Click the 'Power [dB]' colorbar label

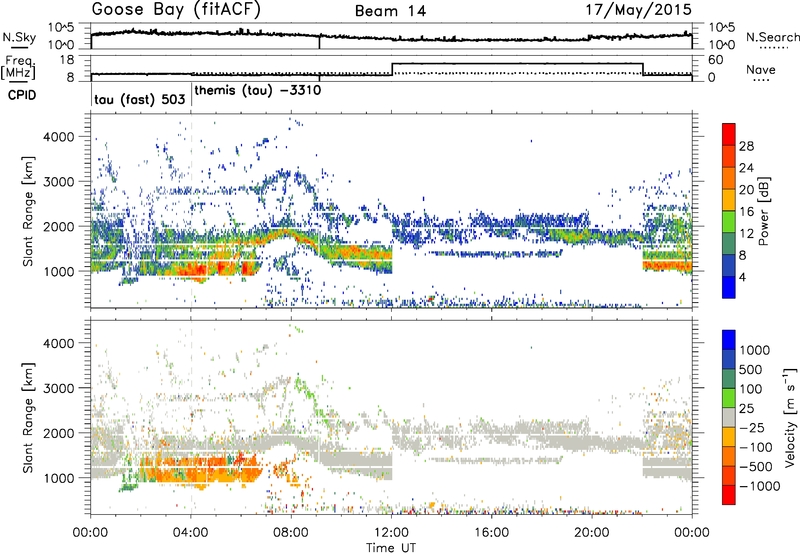point(764,211)
